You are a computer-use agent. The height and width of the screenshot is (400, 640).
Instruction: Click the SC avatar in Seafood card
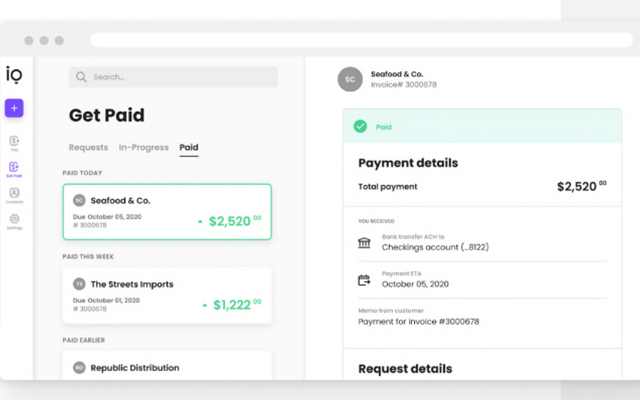coord(79,200)
